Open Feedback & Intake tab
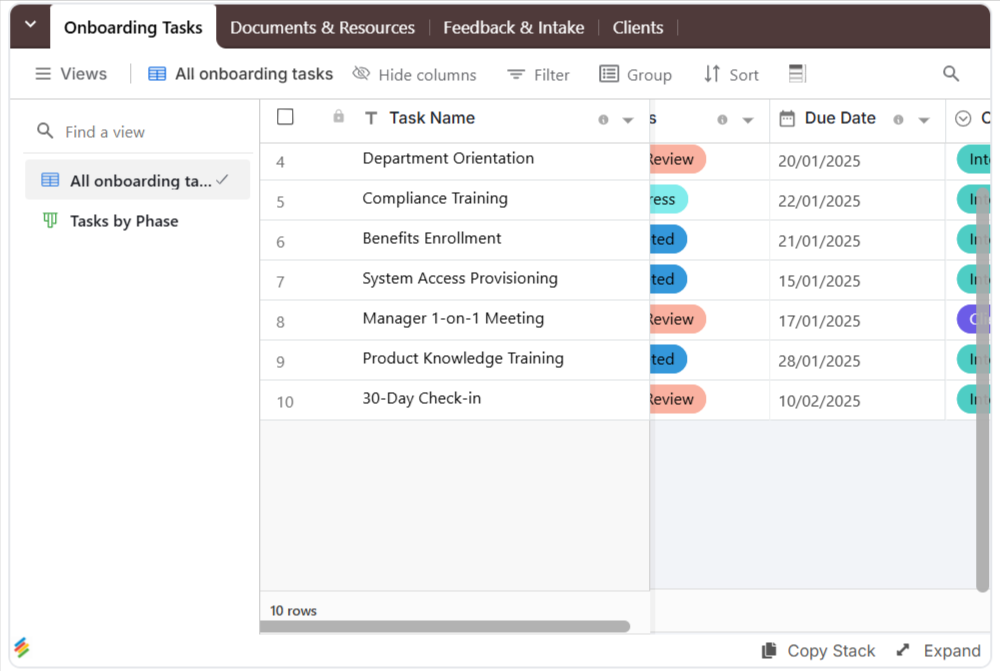 (x=513, y=27)
